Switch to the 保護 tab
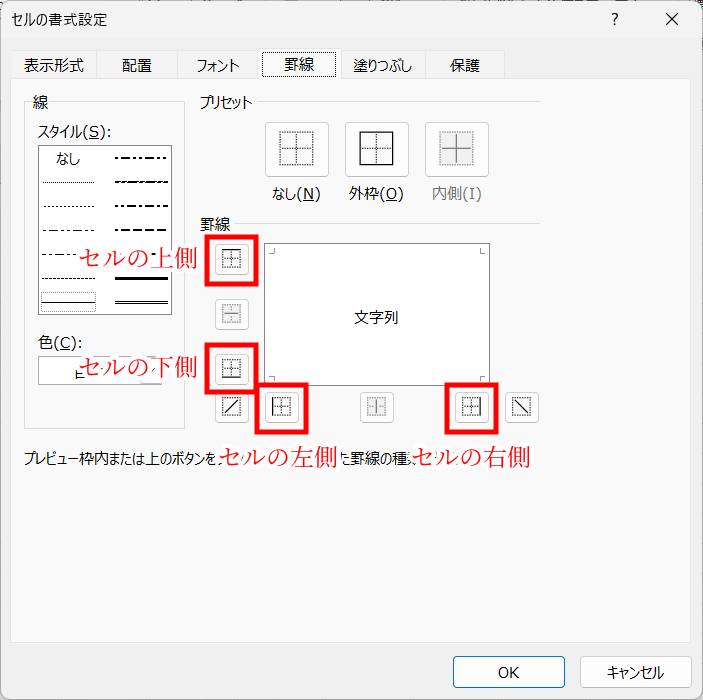The image size is (703, 700). 464,65
